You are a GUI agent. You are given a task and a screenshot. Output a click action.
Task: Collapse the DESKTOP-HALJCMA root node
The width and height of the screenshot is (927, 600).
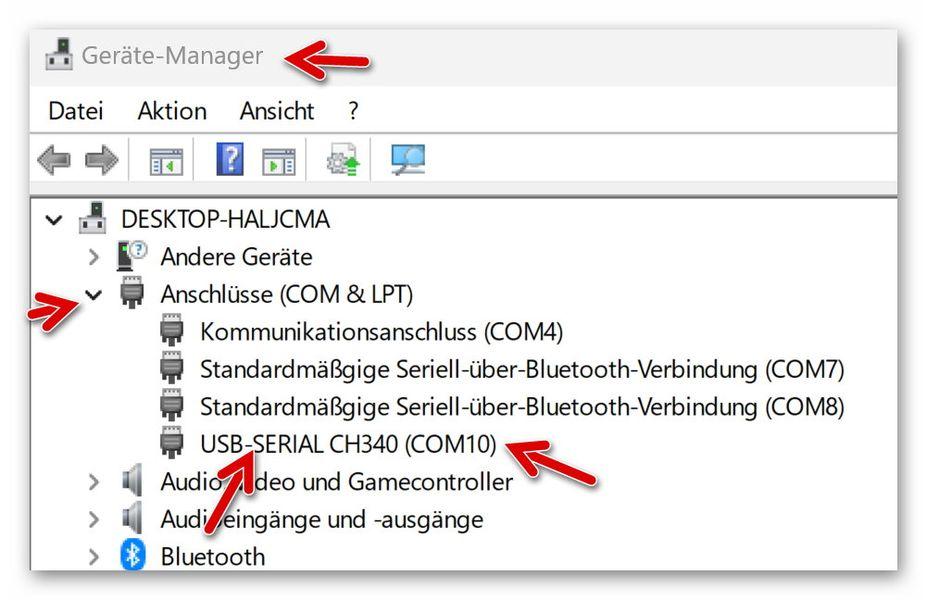pos(53,219)
